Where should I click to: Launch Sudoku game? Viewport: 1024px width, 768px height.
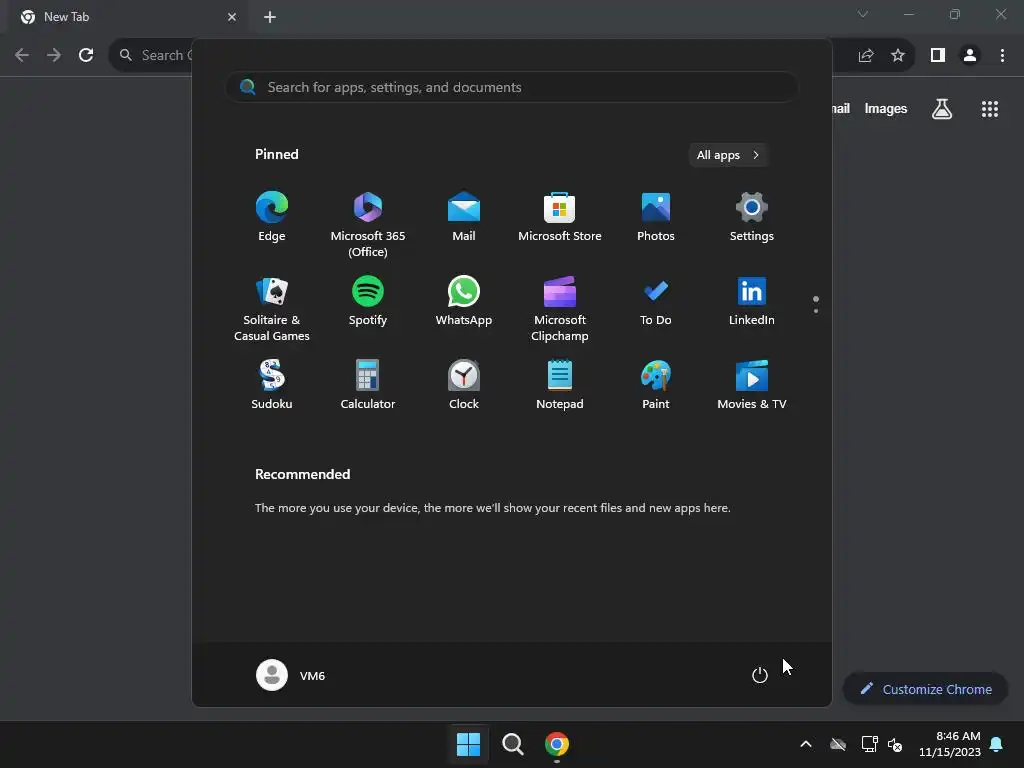pyautogui.click(x=272, y=385)
